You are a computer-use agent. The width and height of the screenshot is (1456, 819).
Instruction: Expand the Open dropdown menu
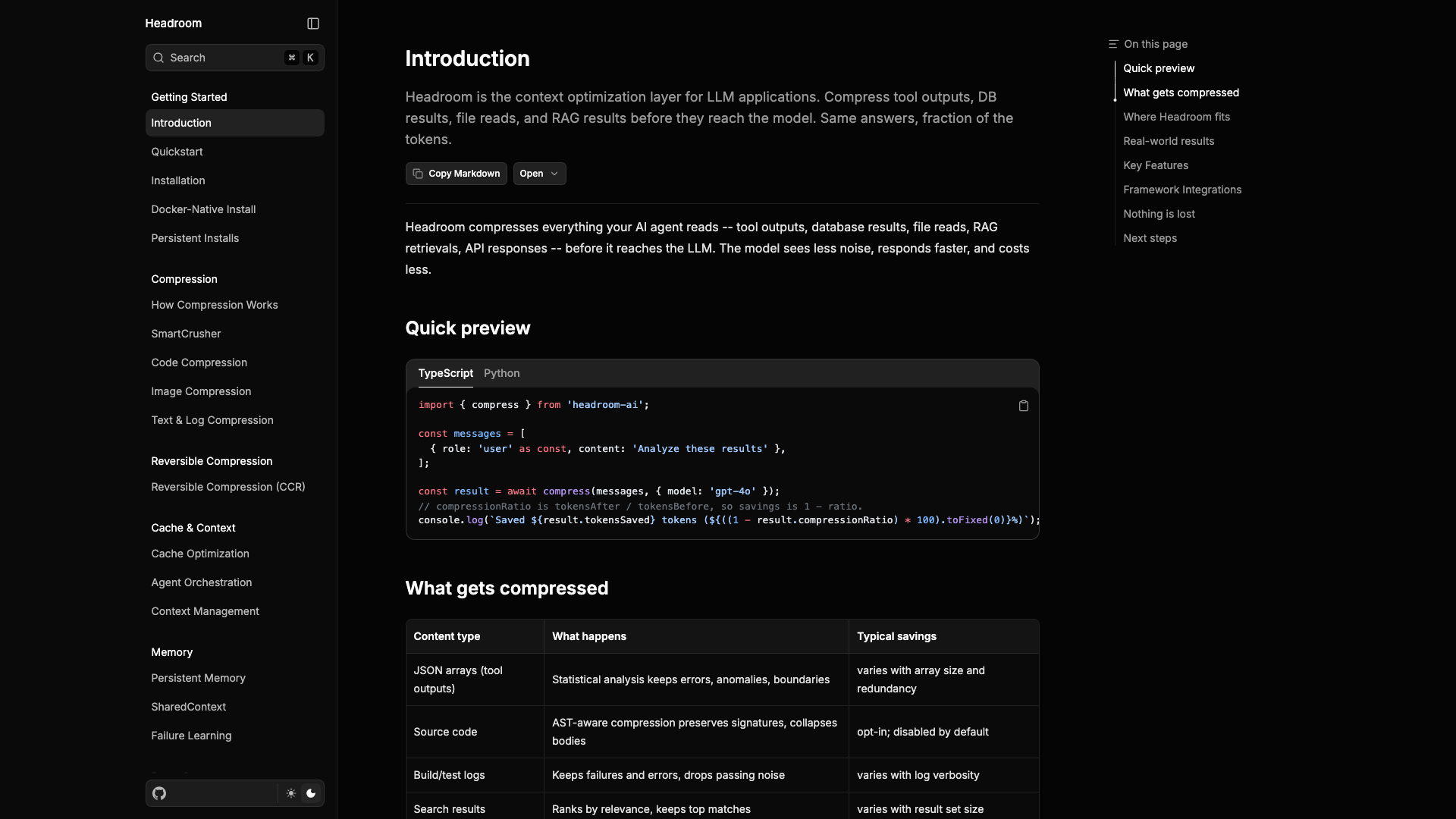pos(539,174)
